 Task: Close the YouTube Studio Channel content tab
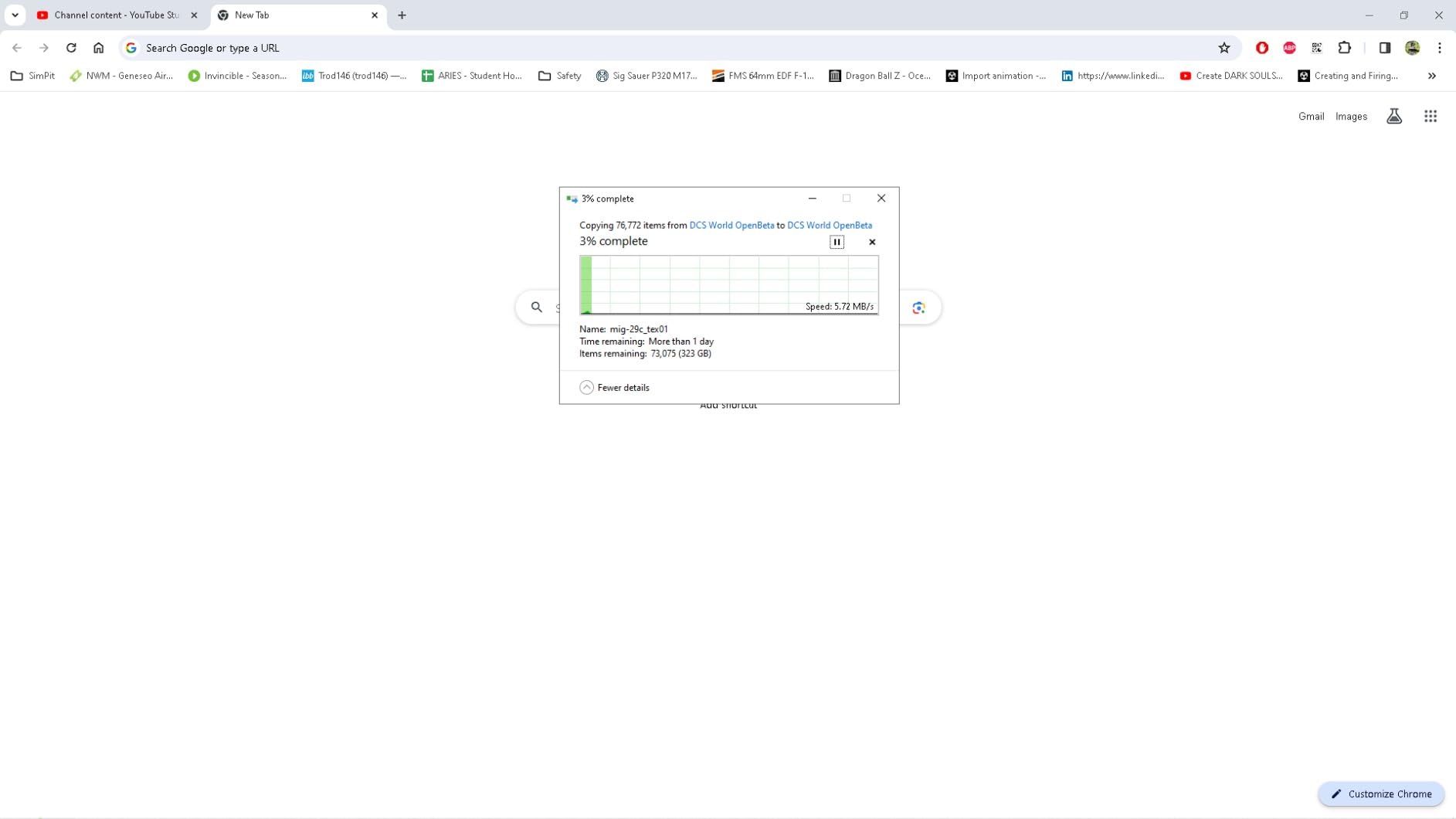pos(194,15)
